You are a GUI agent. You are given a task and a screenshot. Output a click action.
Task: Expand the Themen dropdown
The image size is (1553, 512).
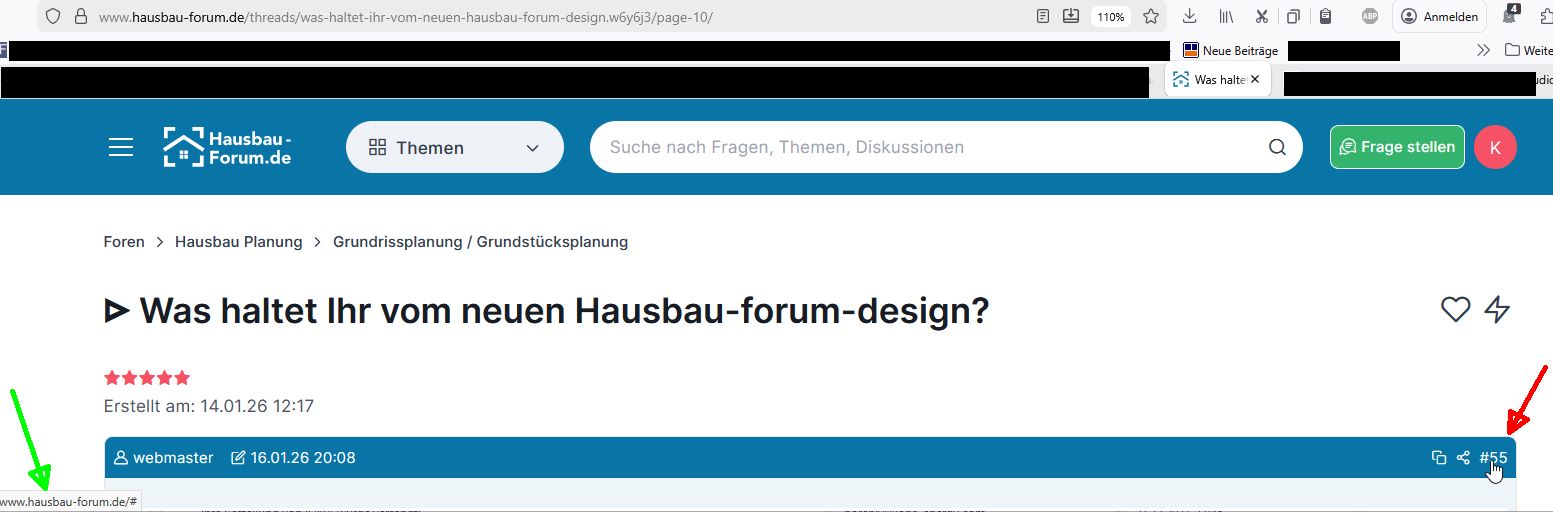tap(455, 148)
